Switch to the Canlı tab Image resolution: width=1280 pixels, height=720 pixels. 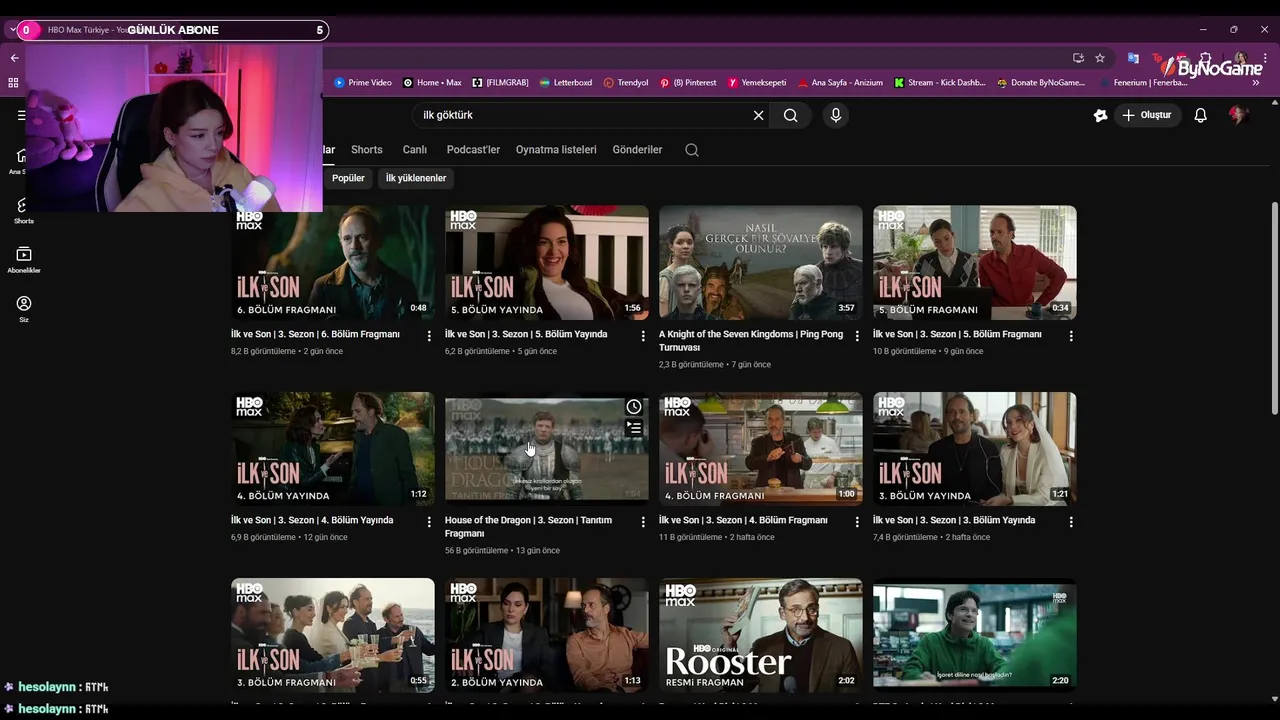414,150
